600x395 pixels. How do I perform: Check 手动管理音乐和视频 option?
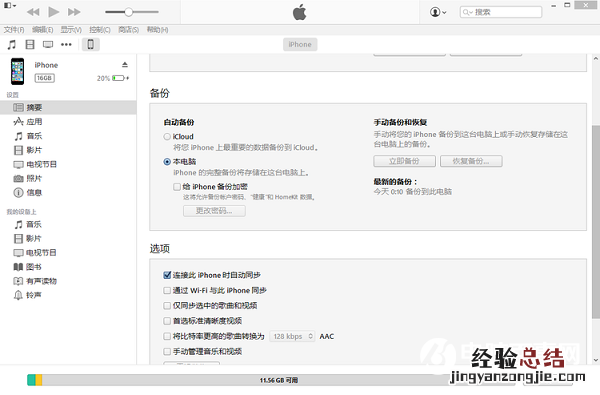[167, 351]
